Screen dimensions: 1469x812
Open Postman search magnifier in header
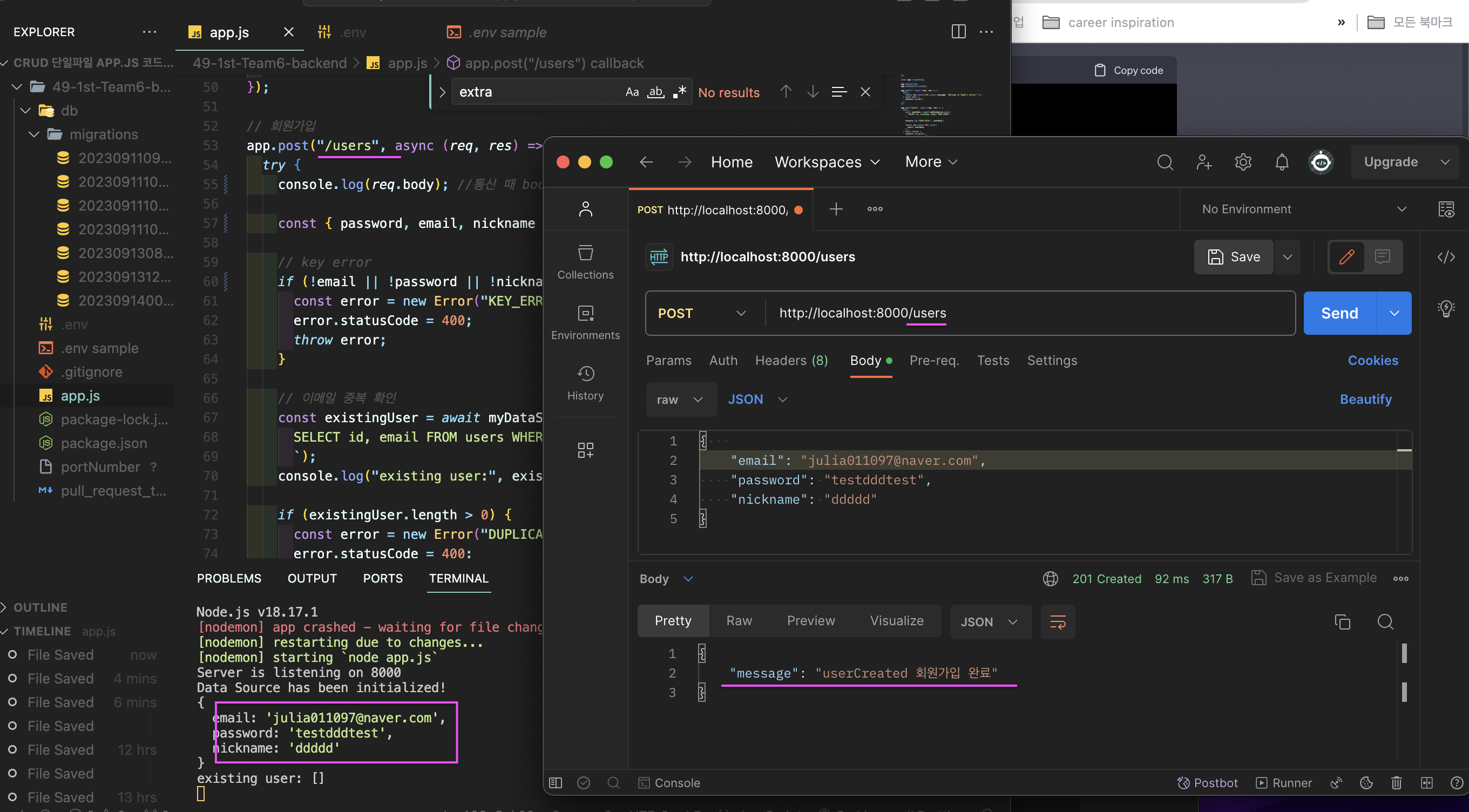(1165, 162)
